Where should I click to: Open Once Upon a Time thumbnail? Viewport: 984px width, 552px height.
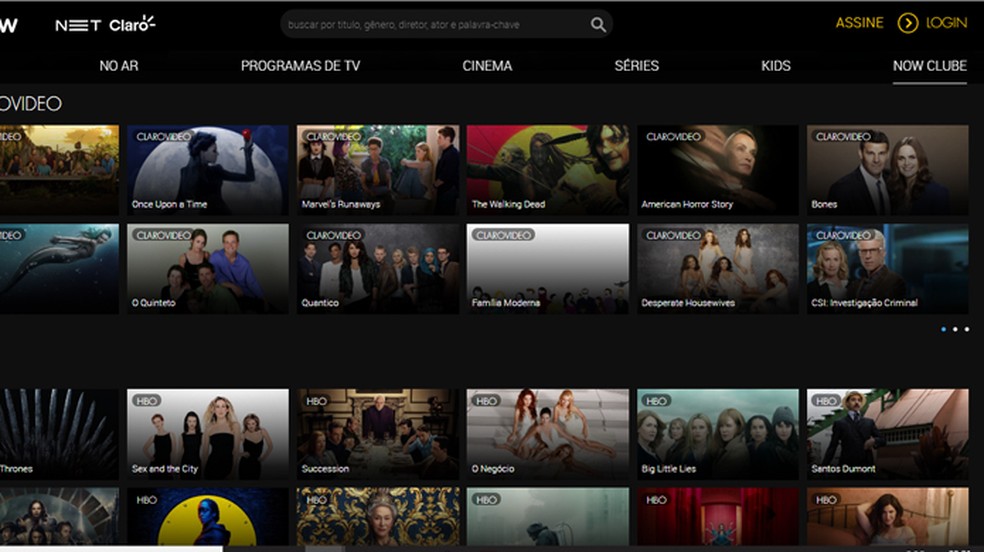pos(208,170)
